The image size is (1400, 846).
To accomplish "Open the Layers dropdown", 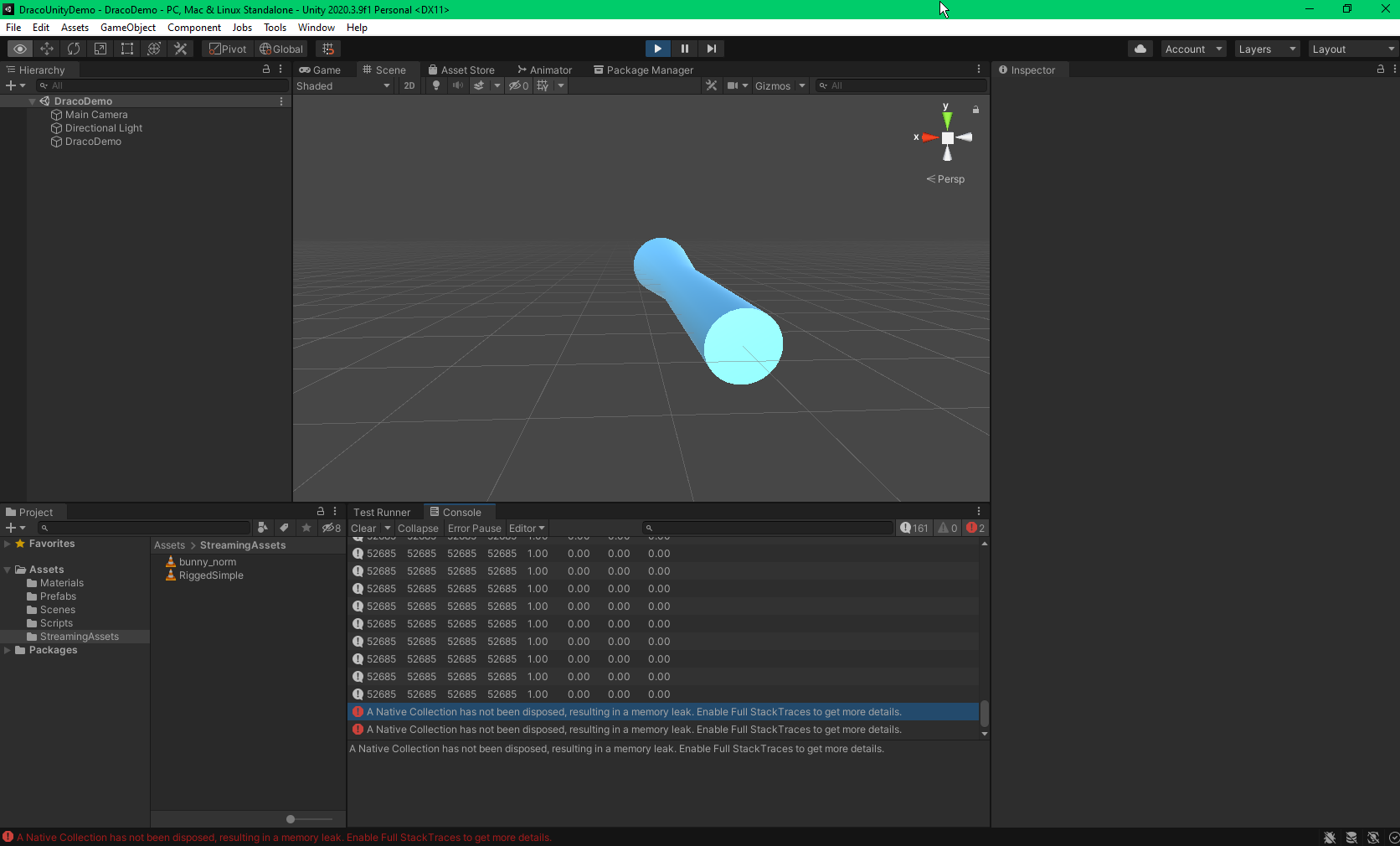I will click(x=1267, y=49).
